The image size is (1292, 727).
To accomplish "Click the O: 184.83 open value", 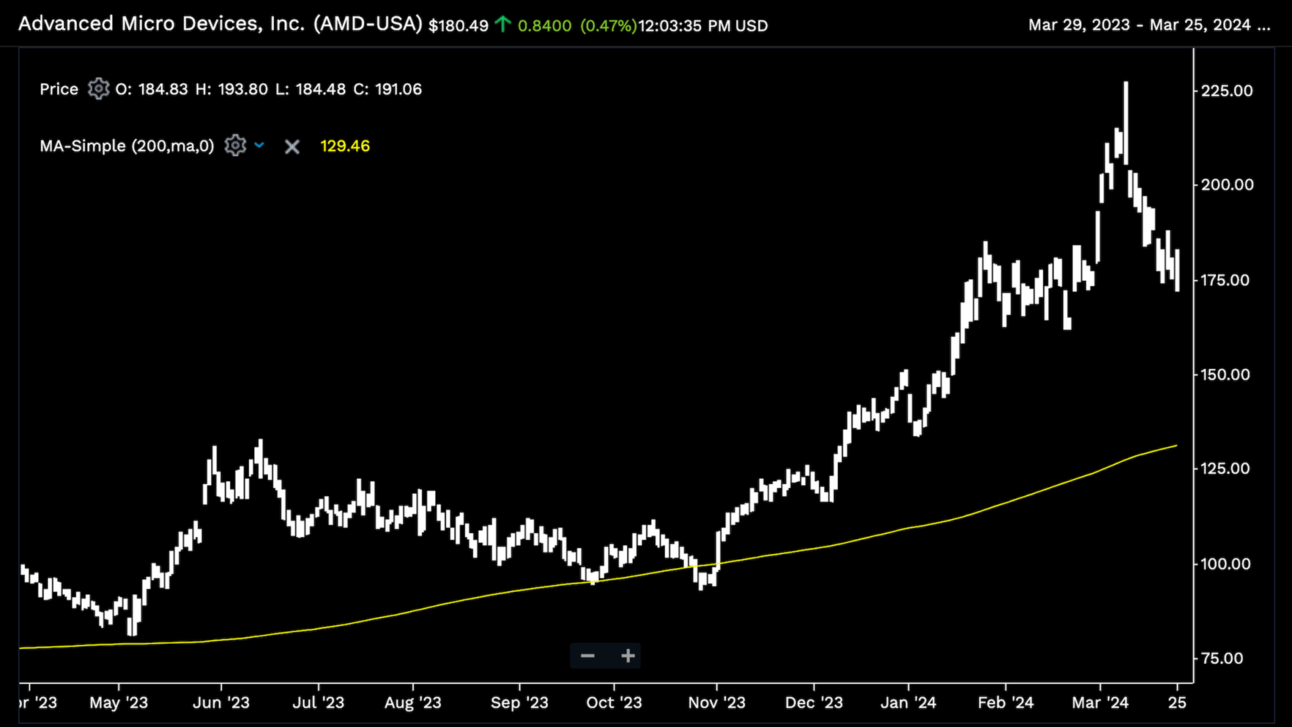I will click(x=152, y=89).
